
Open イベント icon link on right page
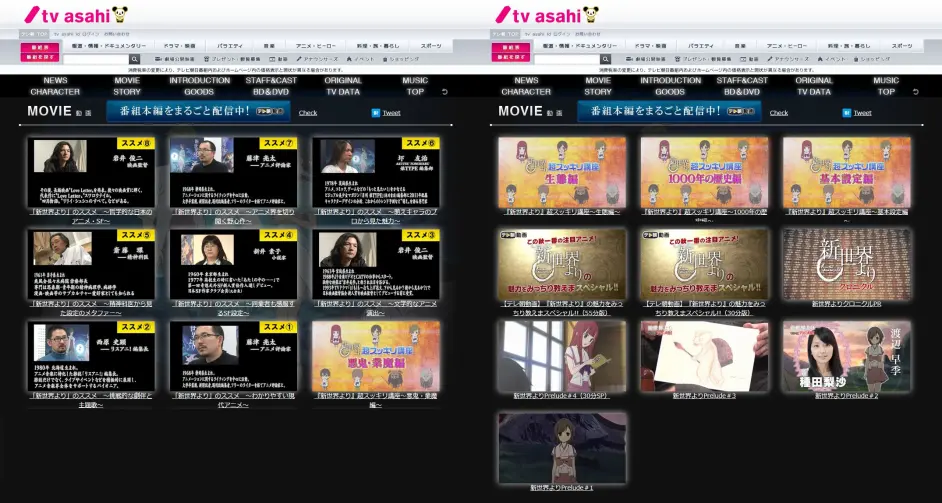click(831, 59)
